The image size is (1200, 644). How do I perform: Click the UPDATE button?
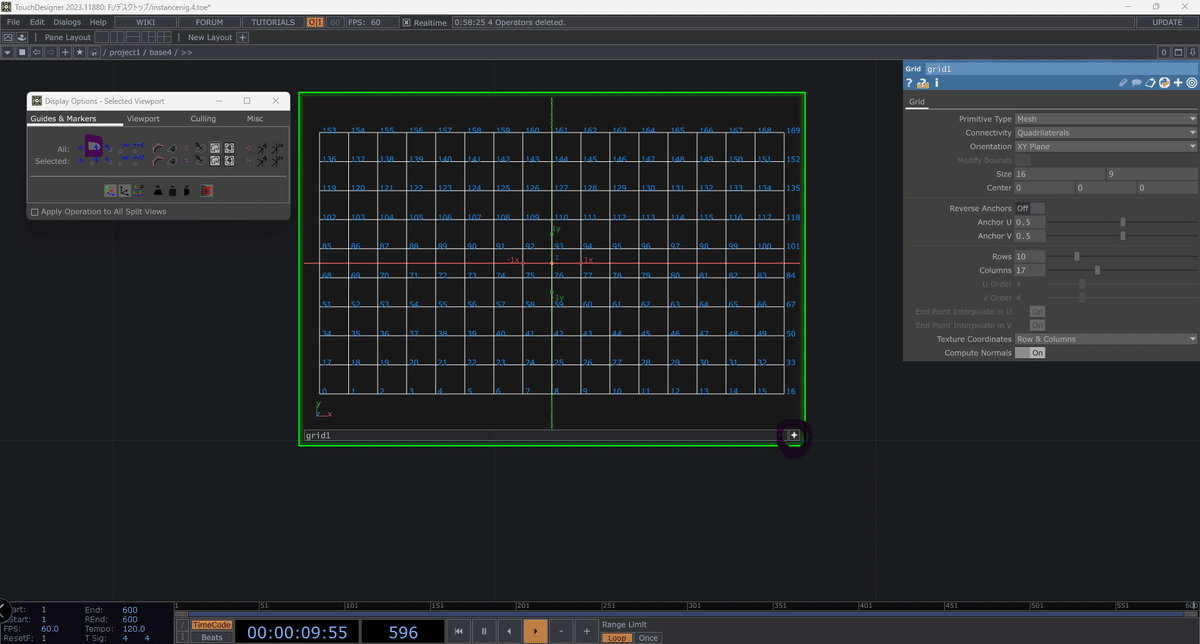tap(1167, 22)
